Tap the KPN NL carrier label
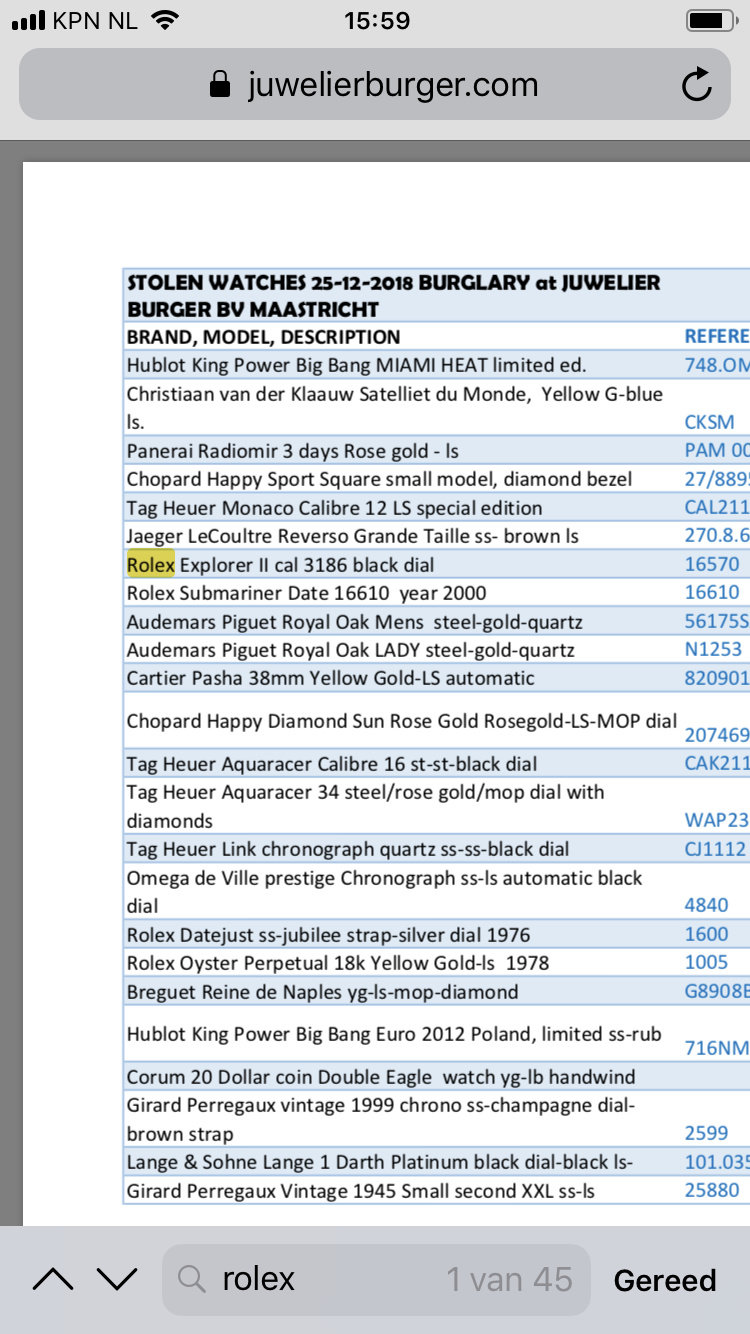The height and width of the screenshot is (1334, 750). [95, 20]
